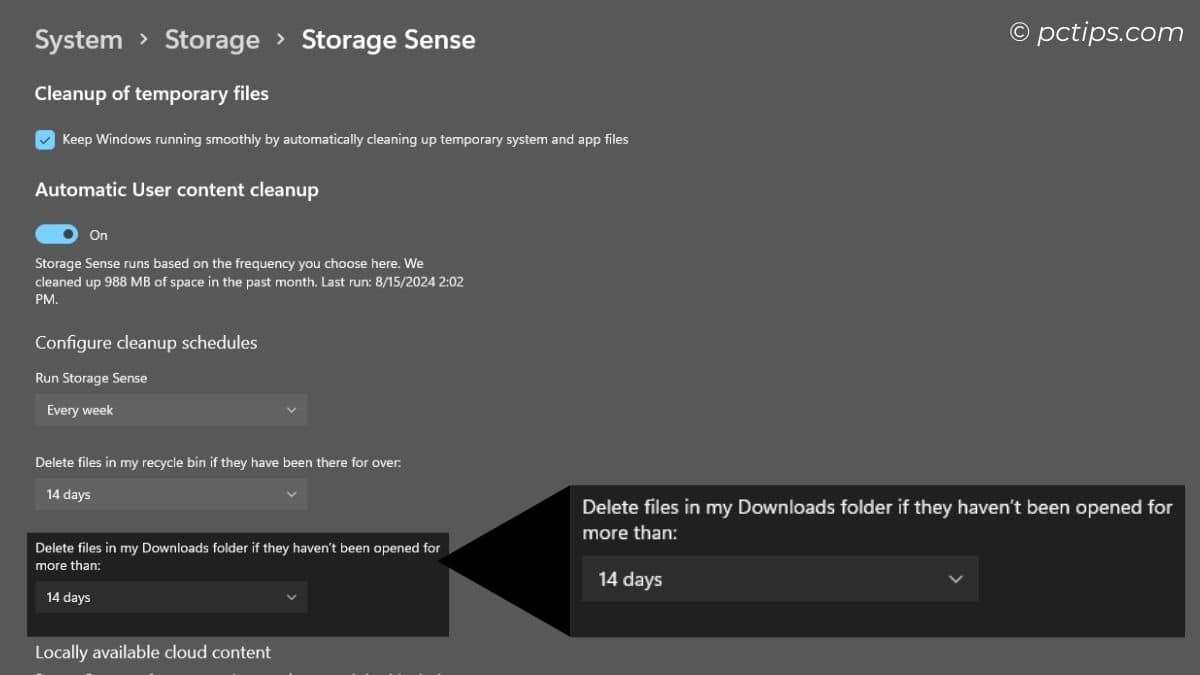
Task: Click the chevron on the recycle bin dropdown
Action: 291,494
